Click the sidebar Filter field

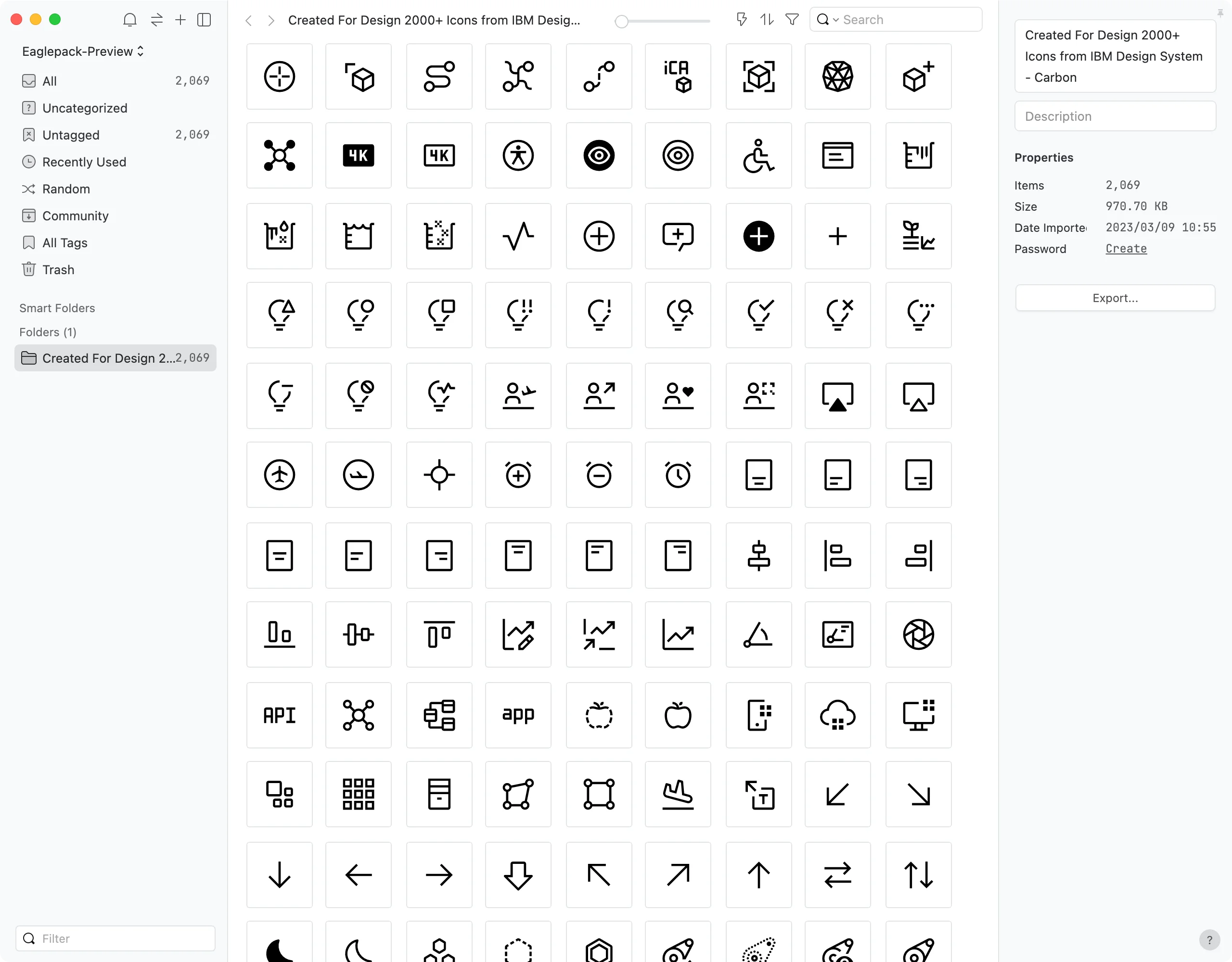115,938
